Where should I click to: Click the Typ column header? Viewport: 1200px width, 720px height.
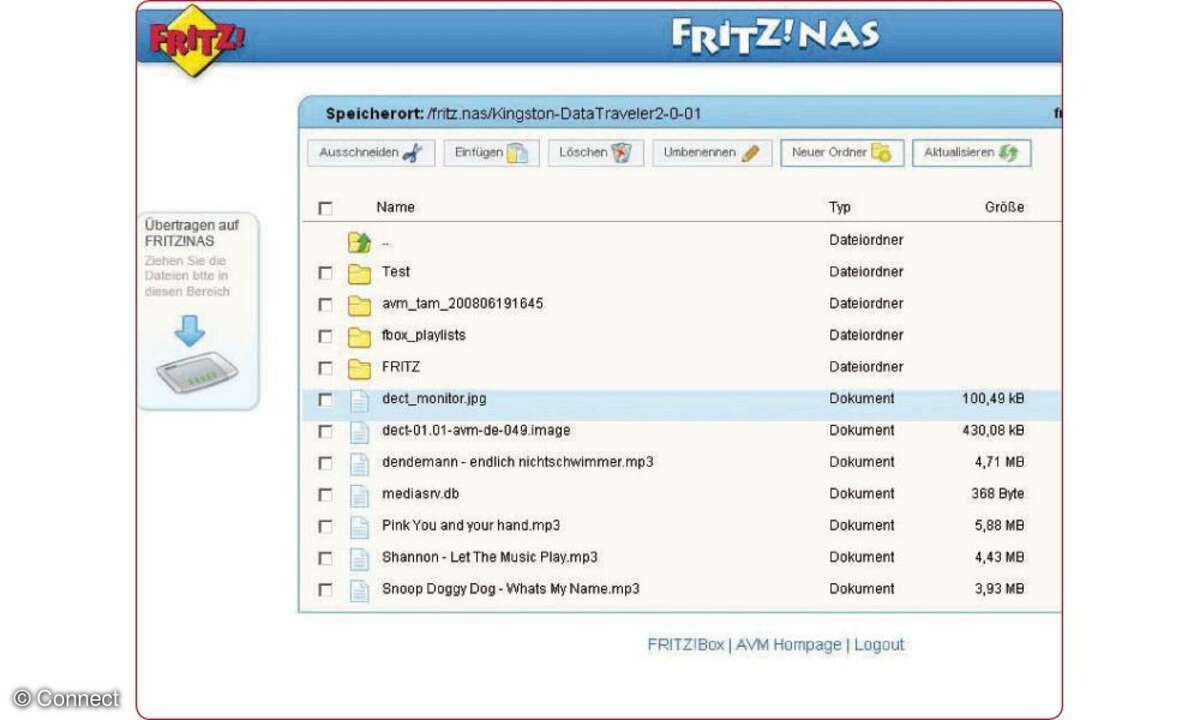pyautogui.click(x=840, y=207)
